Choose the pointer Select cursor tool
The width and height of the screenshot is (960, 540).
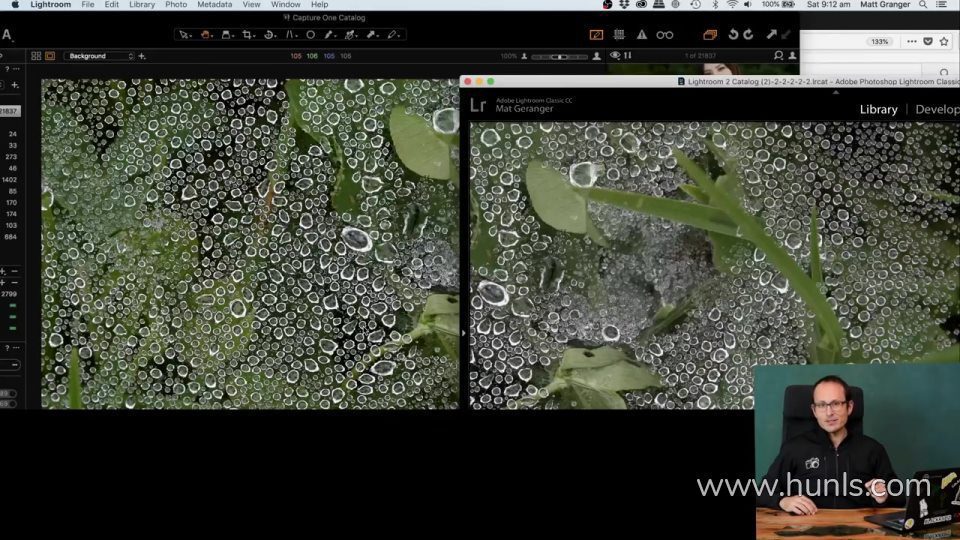pos(184,35)
